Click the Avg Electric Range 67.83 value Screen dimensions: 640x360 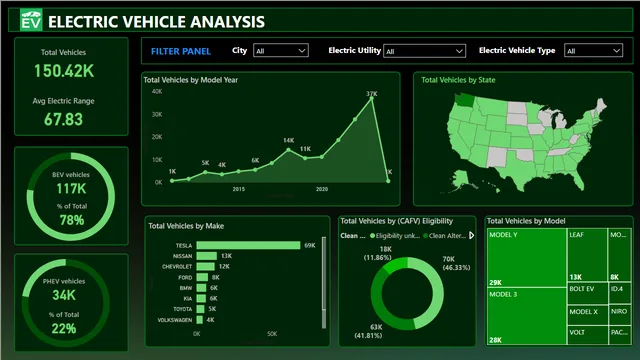click(63, 119)
